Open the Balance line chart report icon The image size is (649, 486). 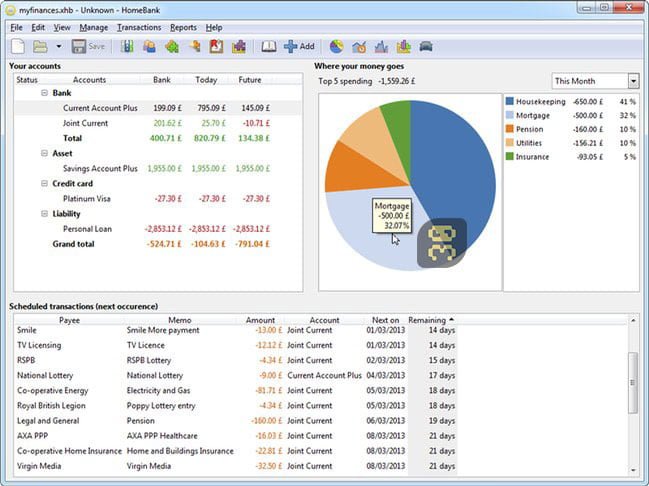[x=381, y=46]
